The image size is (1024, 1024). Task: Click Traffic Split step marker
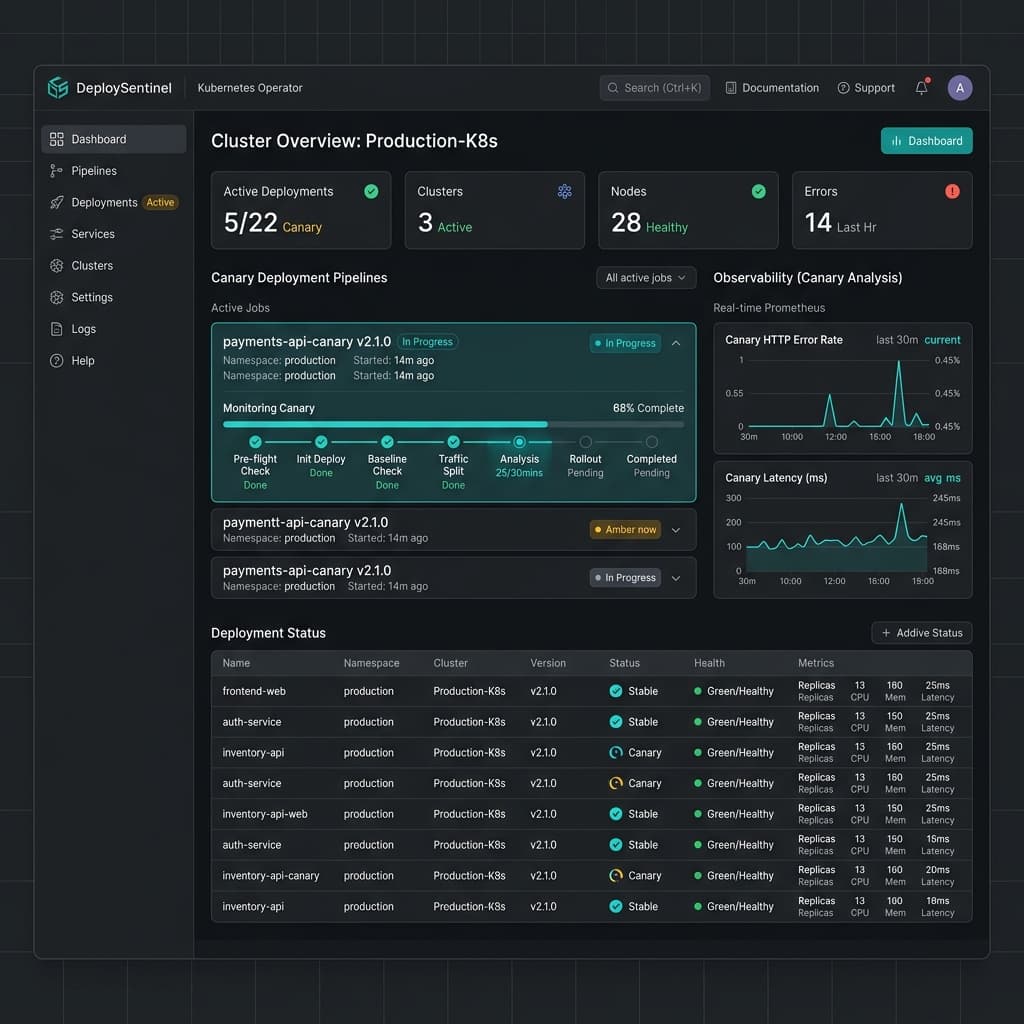(x=453, y=442)
